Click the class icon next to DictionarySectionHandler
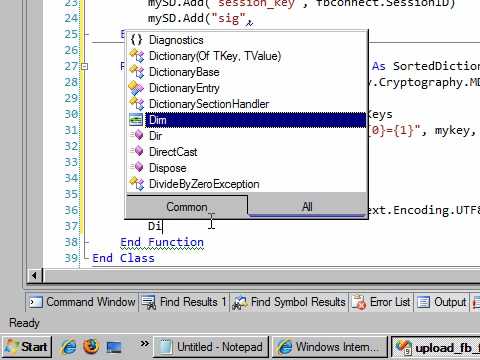This screenshot has height=360, width=480. click(136, 104)
